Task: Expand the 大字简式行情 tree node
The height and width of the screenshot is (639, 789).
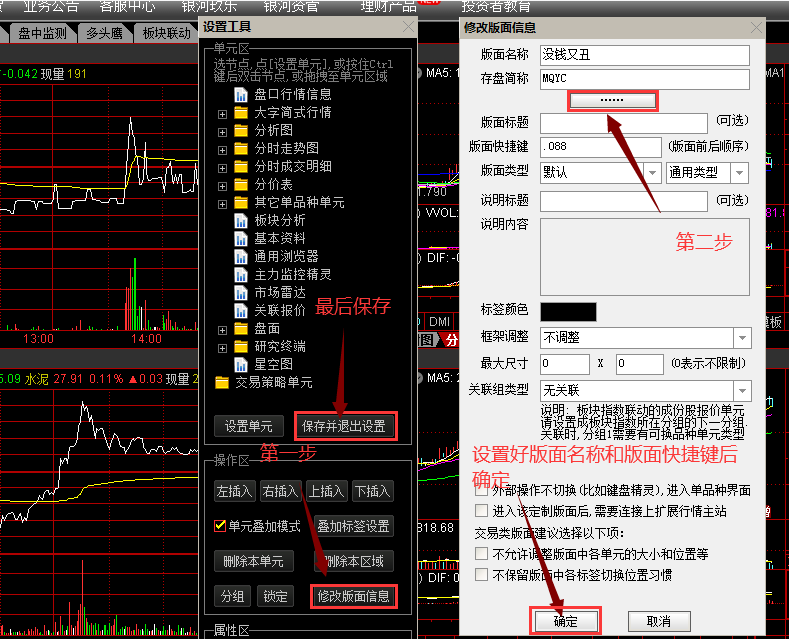Action: (222, 114)
